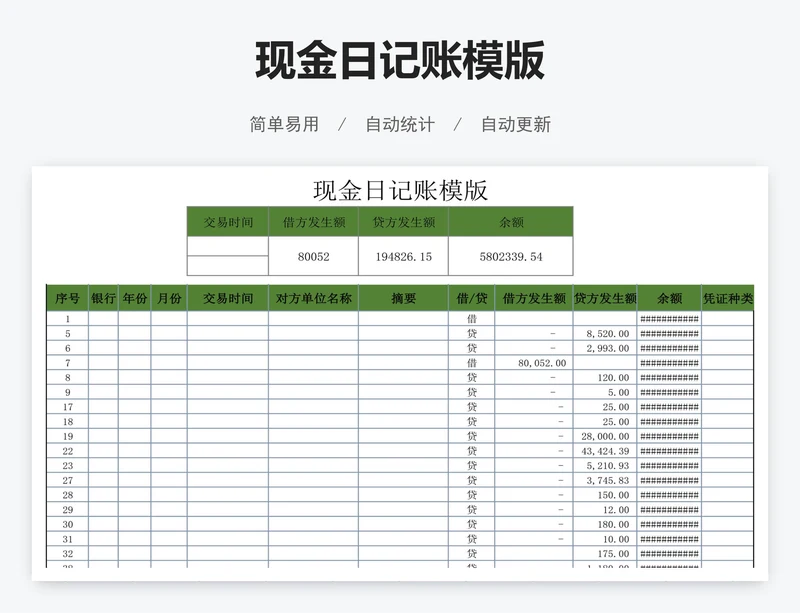
Task: Click summary value 194826.15
Action: point(404,256)
